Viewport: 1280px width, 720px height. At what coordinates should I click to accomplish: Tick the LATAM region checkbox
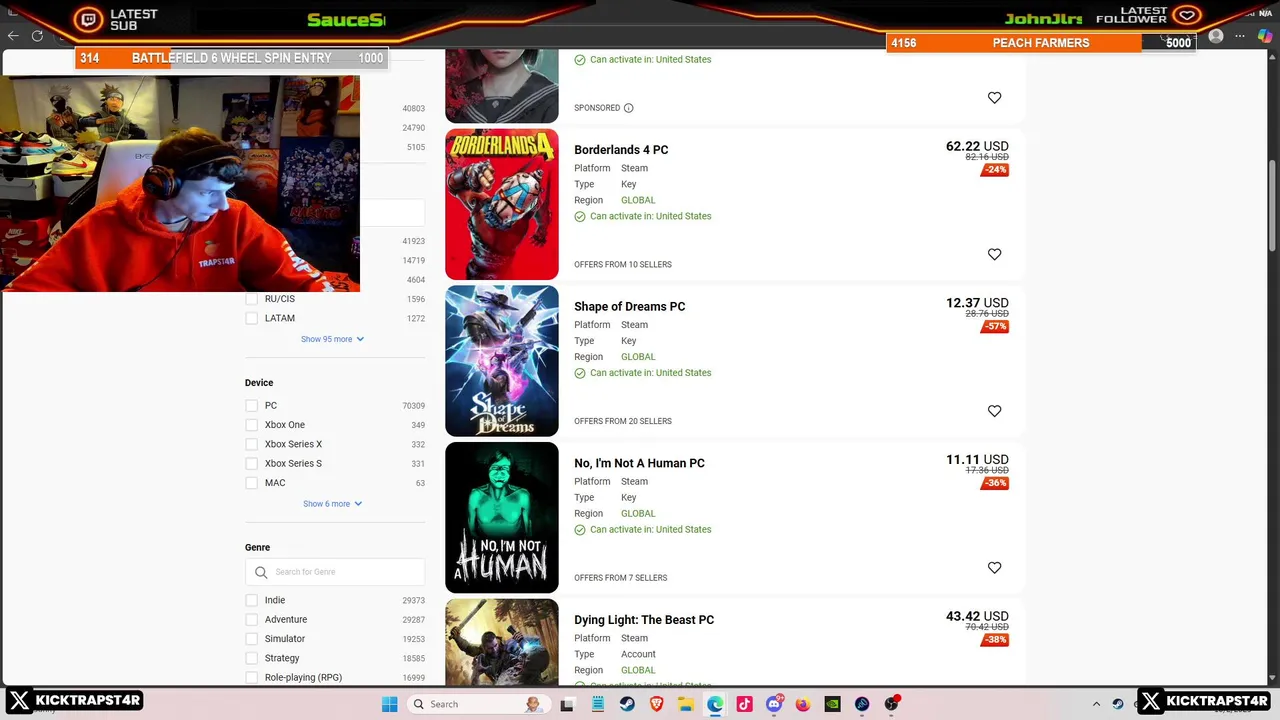tap(251, 318)
